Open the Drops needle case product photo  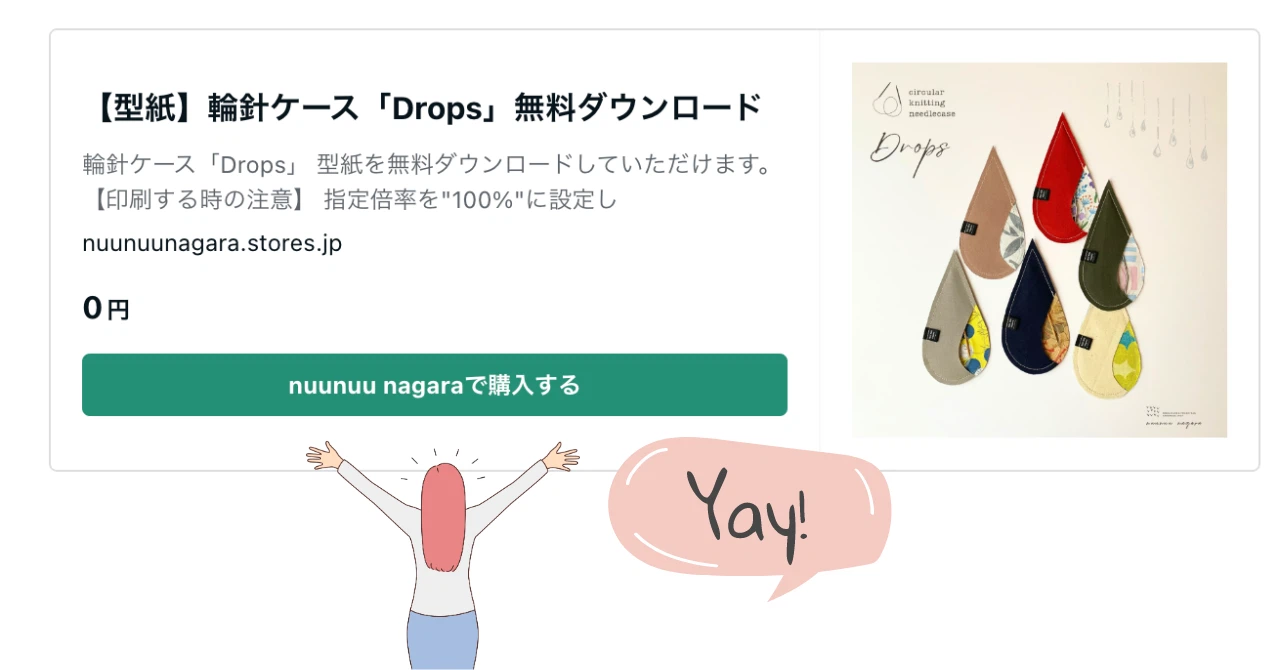[1039, 250]
